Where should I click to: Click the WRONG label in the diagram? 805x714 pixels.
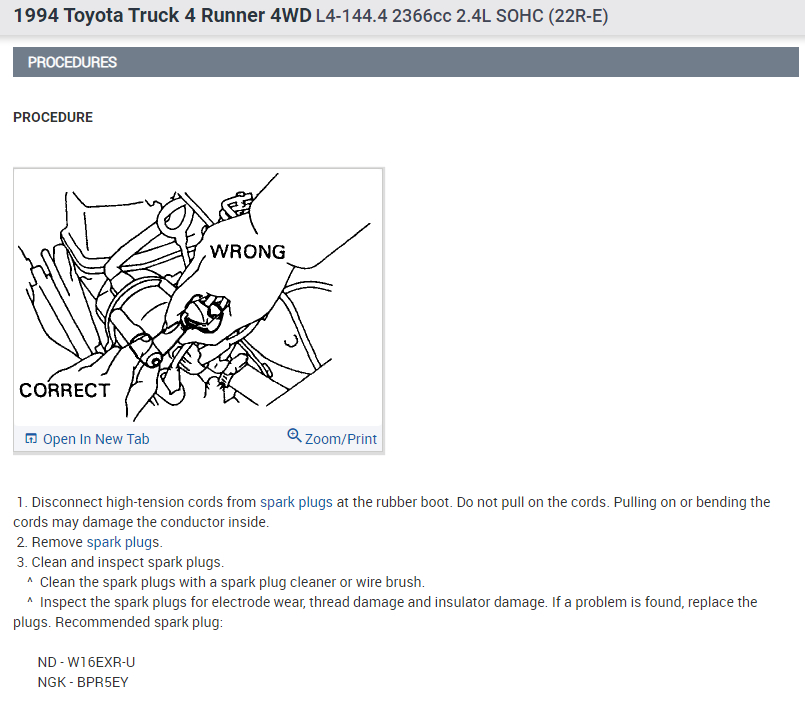pyautogui.click(x=247, y=251)
